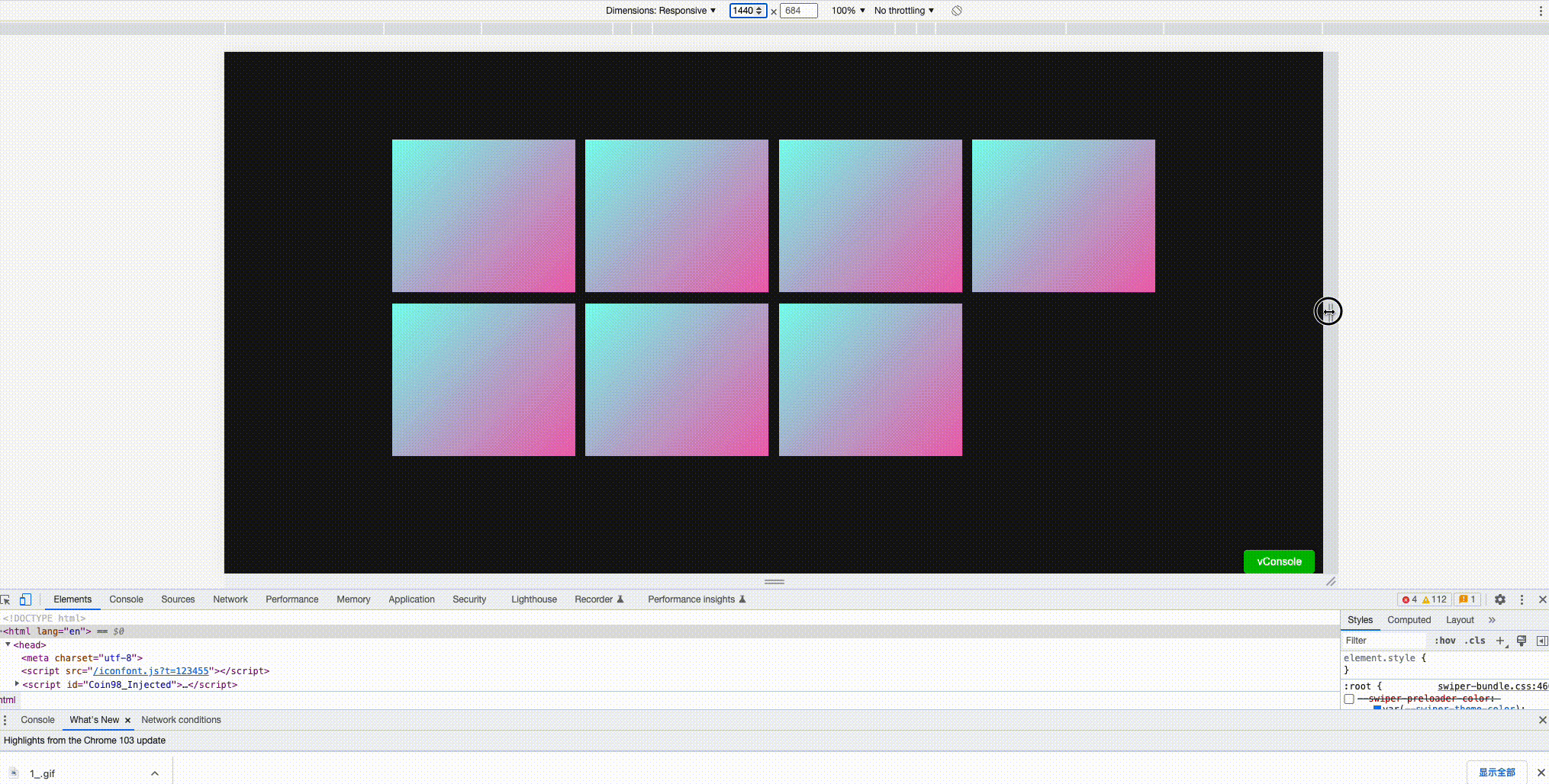1549x784 pixels.
Task: Click the width stepper arrows
Action: coord(759,11)
